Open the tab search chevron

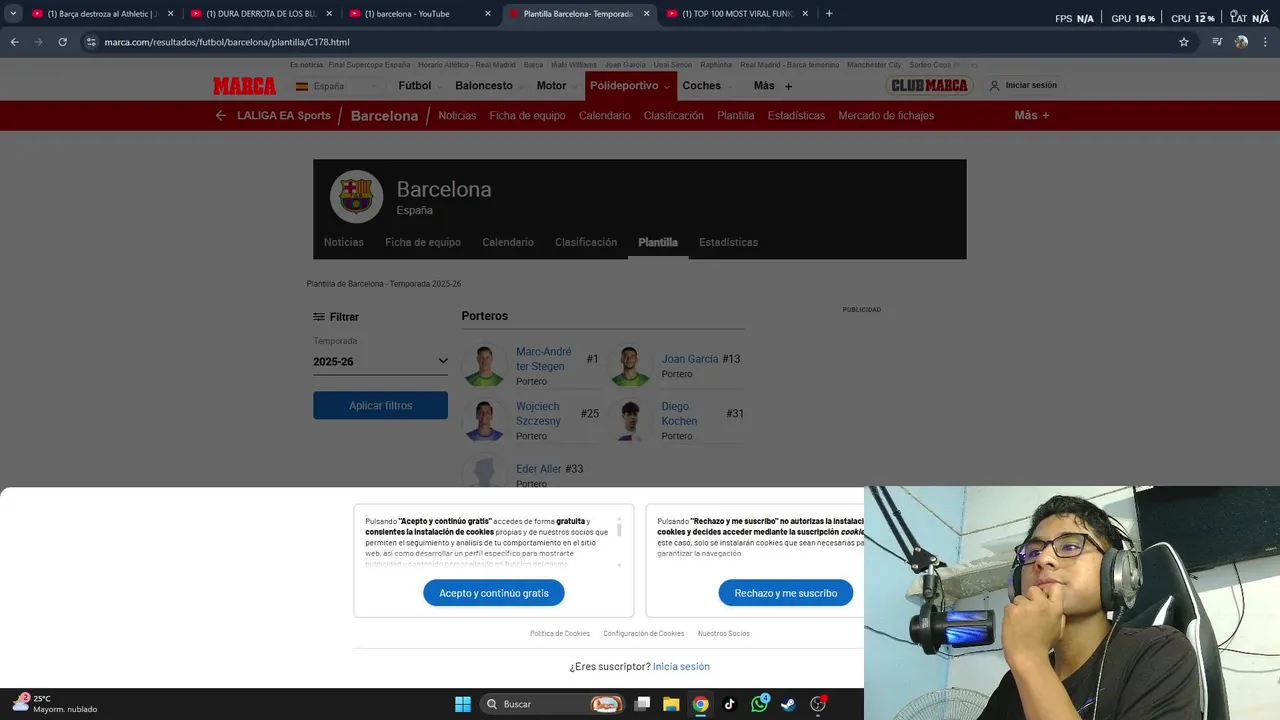tap(13, 14)
